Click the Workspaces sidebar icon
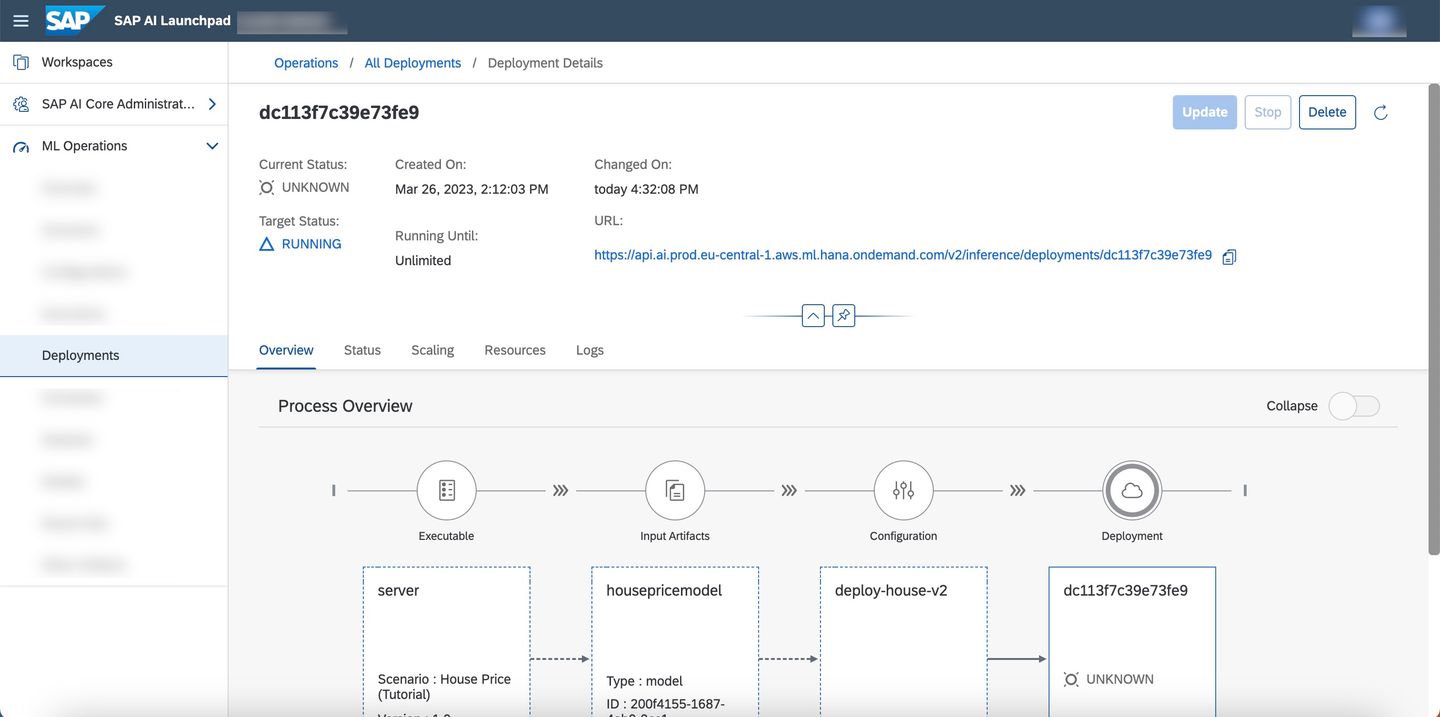This screenshot has height=717, width=1440. click(21, 62)
